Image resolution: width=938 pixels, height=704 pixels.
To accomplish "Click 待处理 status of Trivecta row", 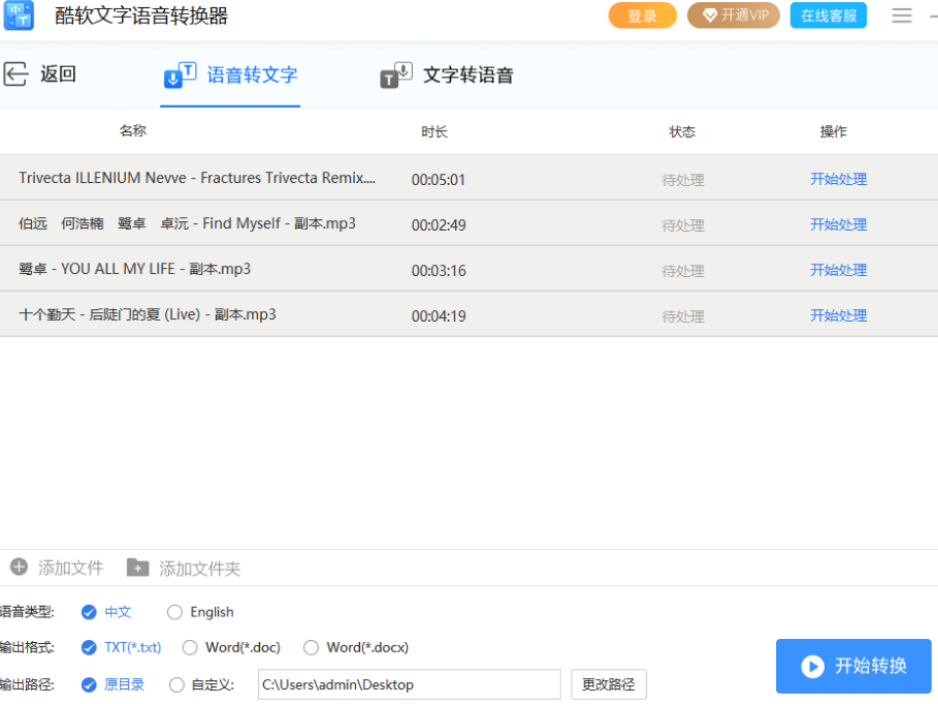I will point(683,180).
